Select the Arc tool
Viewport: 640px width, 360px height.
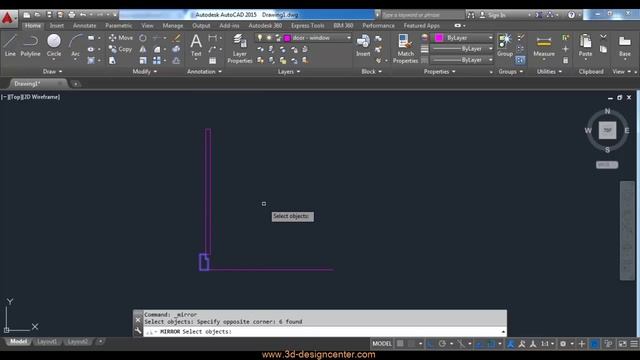[76, 46]
